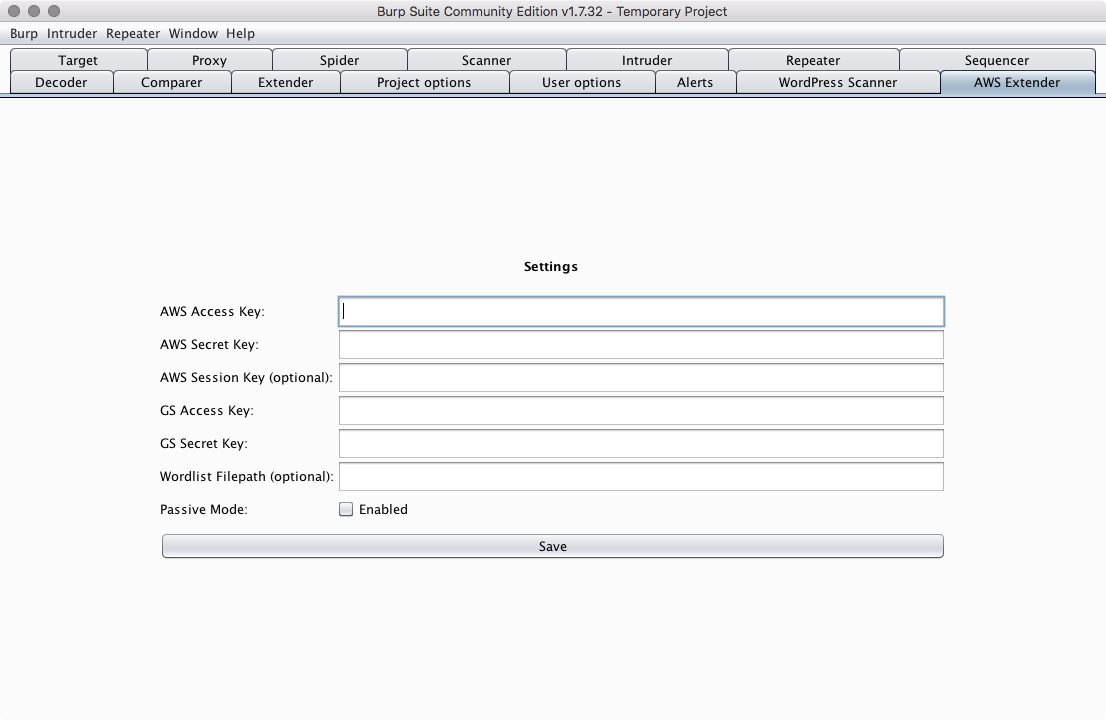Switch to the Intruder tab
The width and height of the screenshot is (1106, 720).
pos(647,60)
